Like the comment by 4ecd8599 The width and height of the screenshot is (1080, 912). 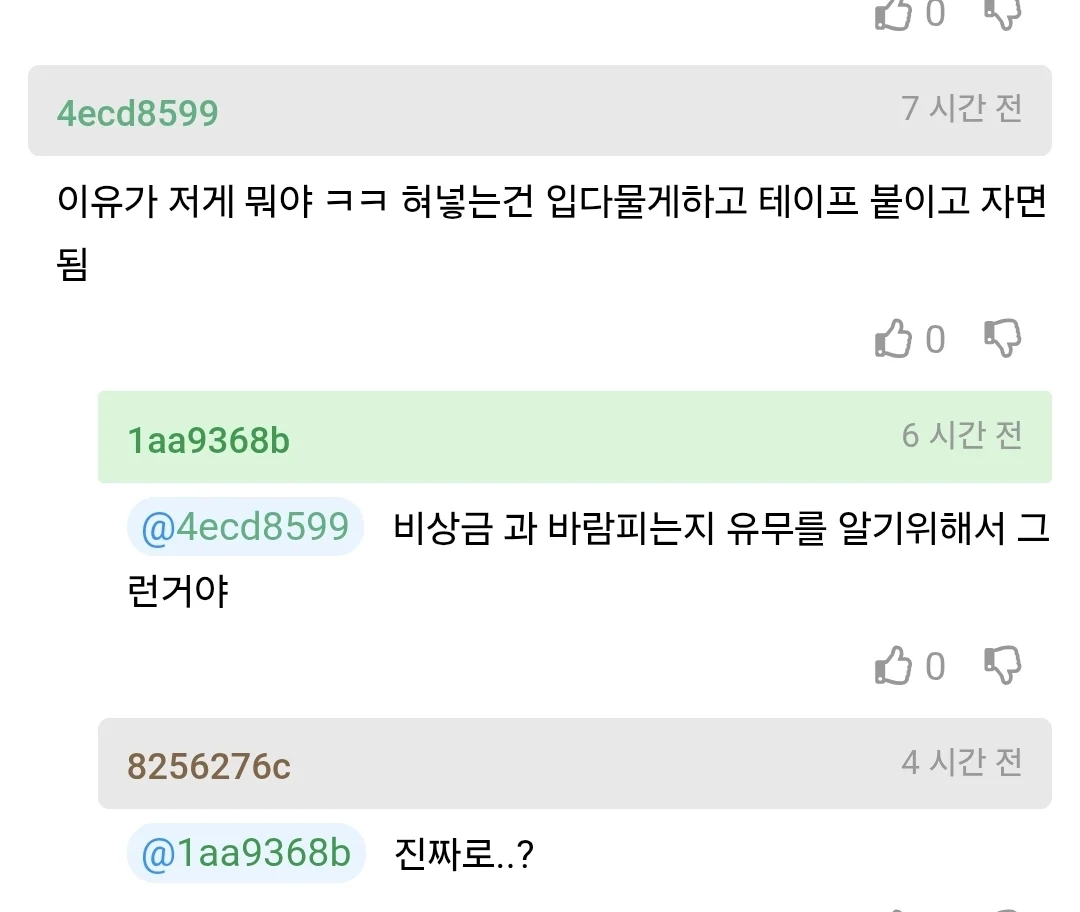click(x=893, y=339)
